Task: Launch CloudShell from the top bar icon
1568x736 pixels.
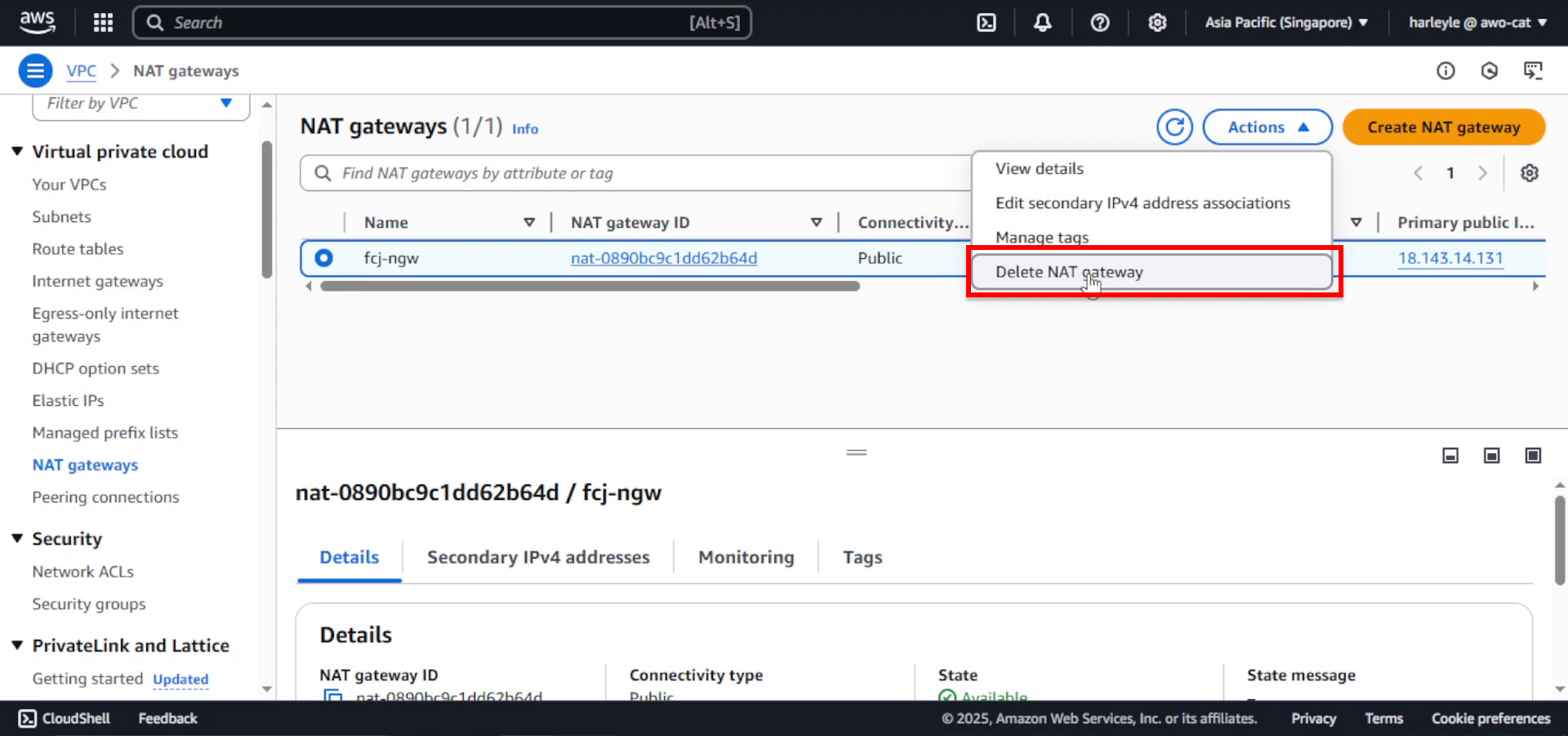Action: click(x=987, y=23)
